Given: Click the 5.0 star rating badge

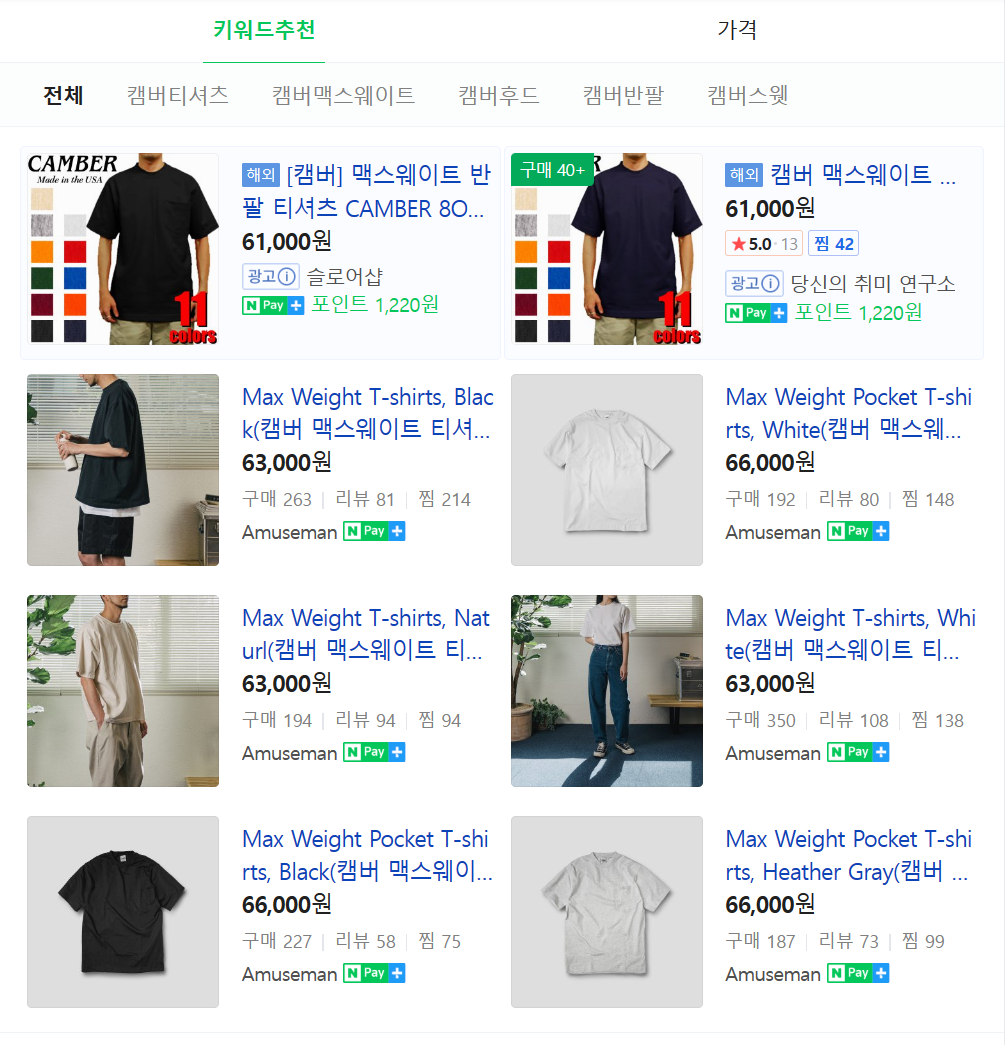Looking at the screenshot, I should (764, 244).
